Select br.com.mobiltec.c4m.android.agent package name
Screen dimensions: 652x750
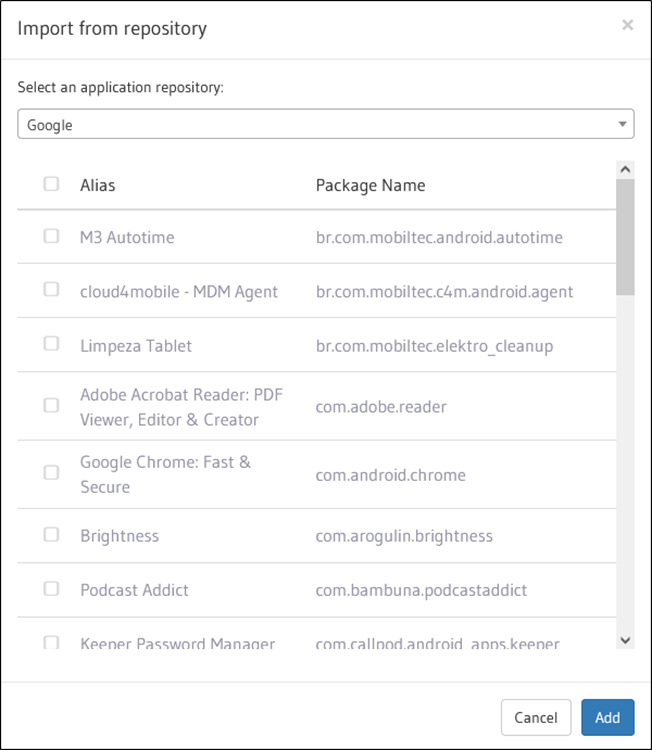[x=444, y=292]
